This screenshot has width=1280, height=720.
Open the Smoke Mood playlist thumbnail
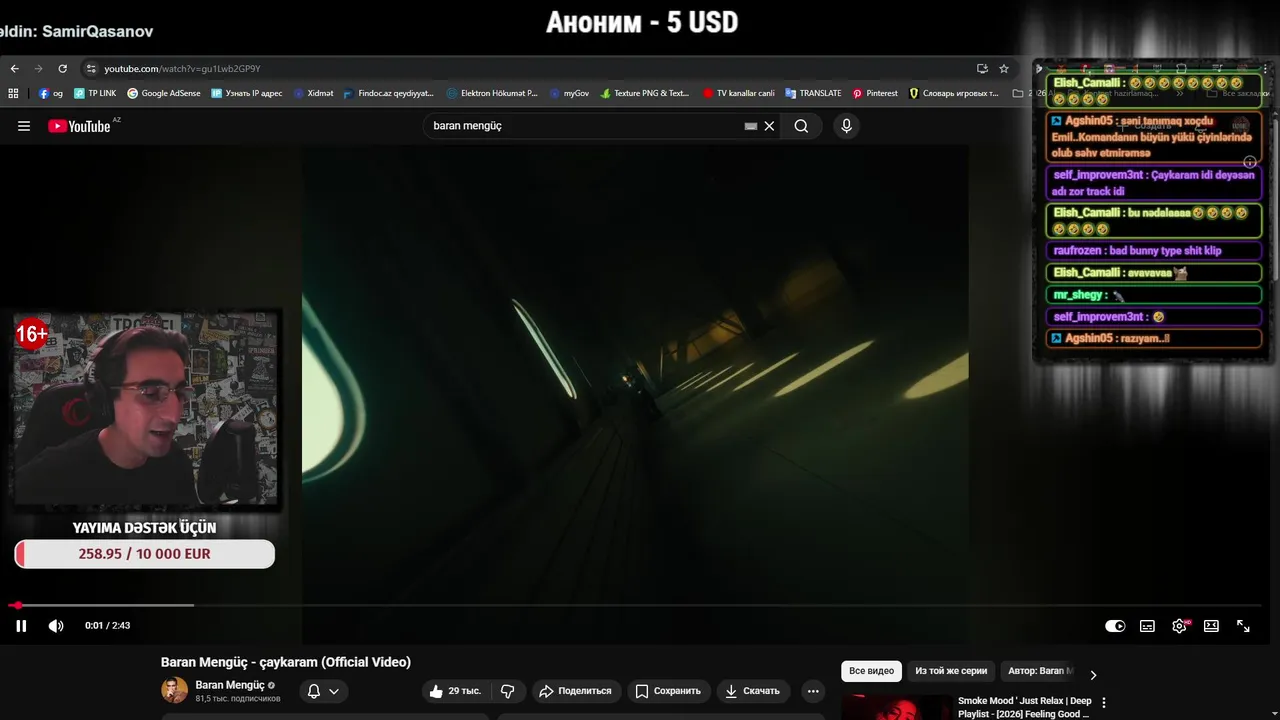coord(896,708)
